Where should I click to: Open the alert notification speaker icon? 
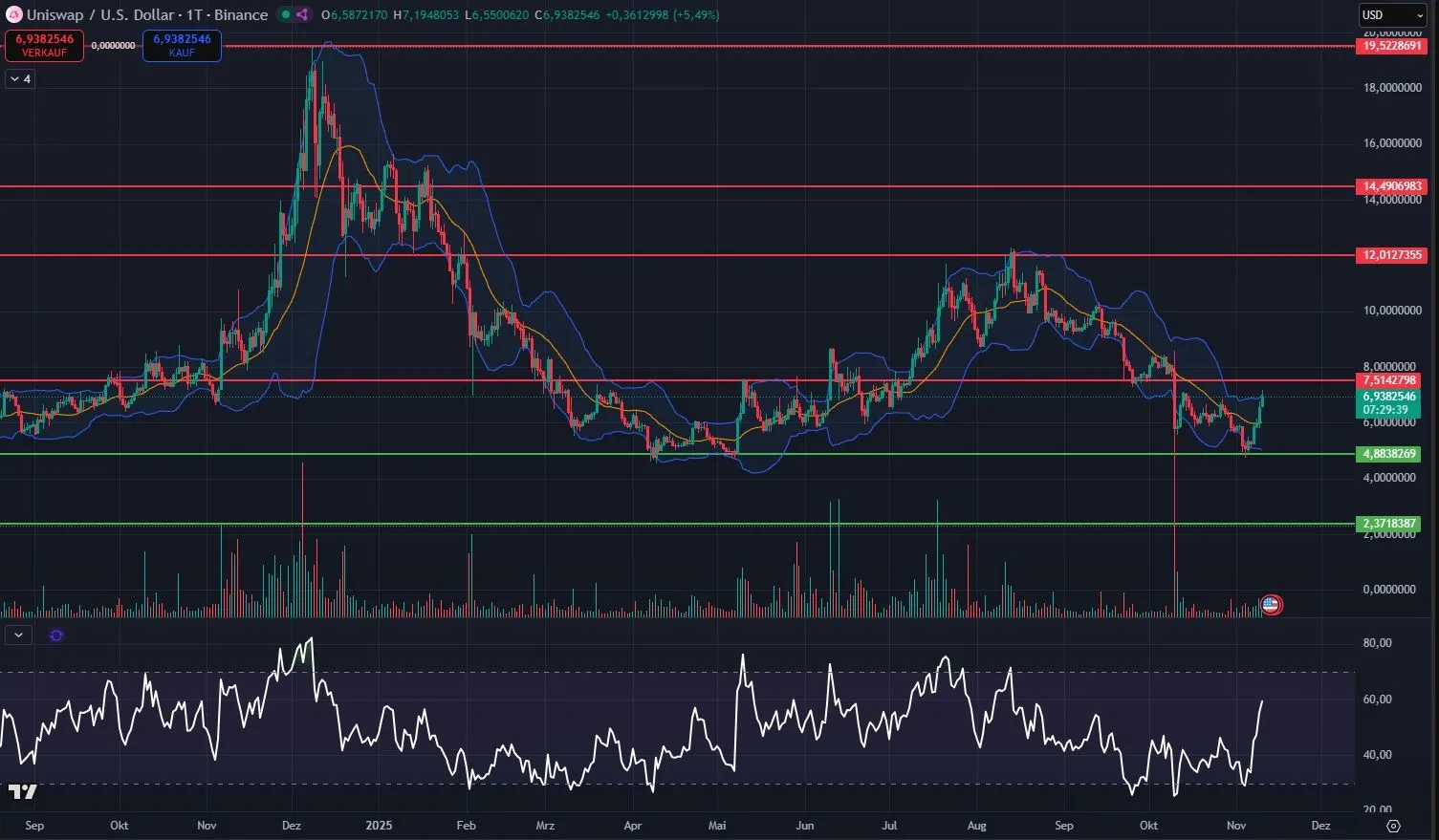302,15
